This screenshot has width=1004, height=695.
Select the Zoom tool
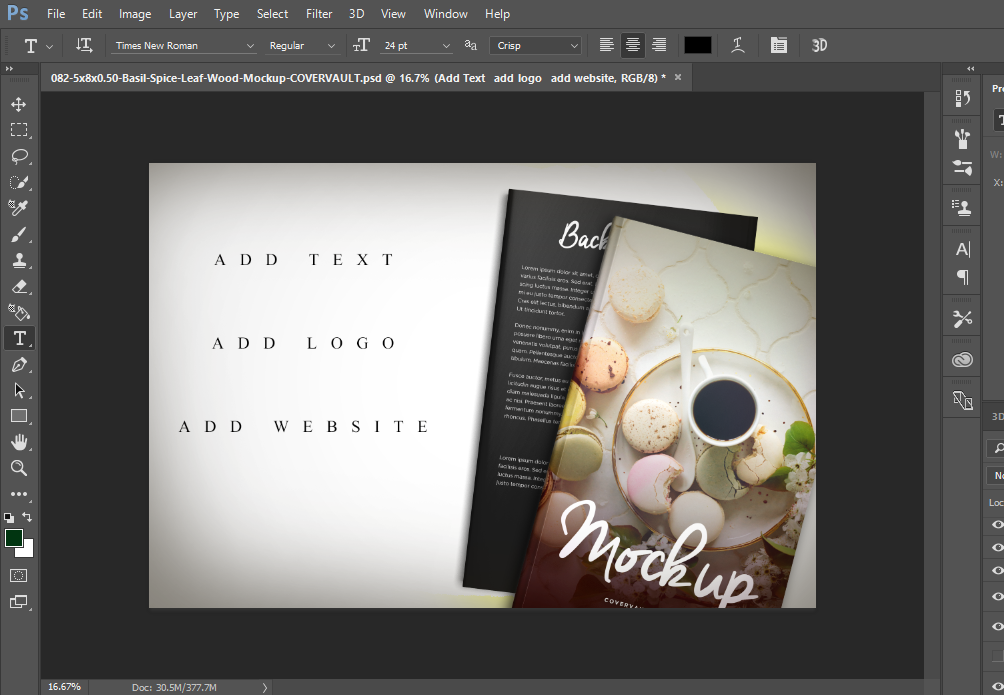coord(19,468)
